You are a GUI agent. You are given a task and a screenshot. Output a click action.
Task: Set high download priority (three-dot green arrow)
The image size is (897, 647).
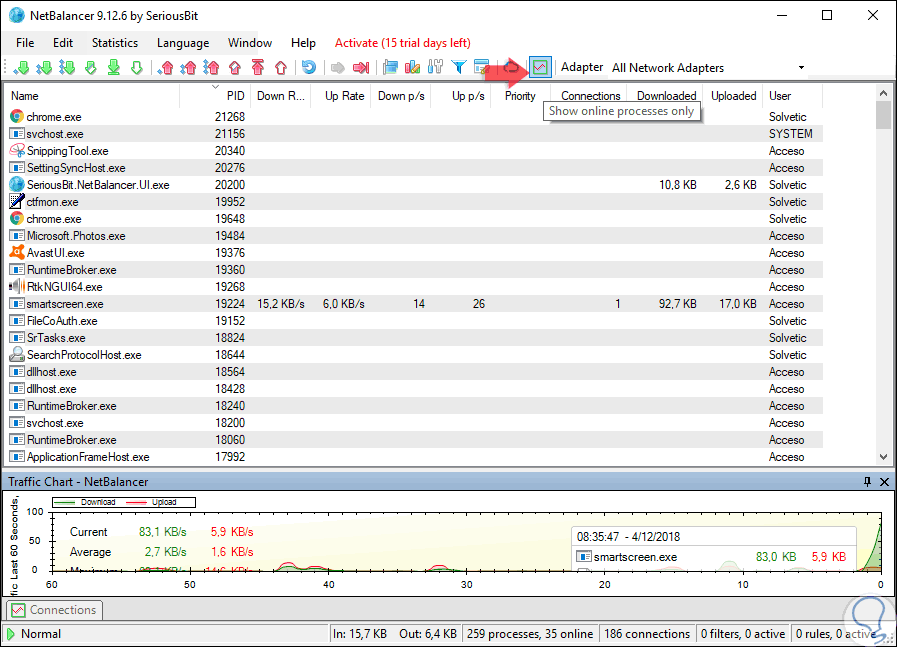[67, 68]
